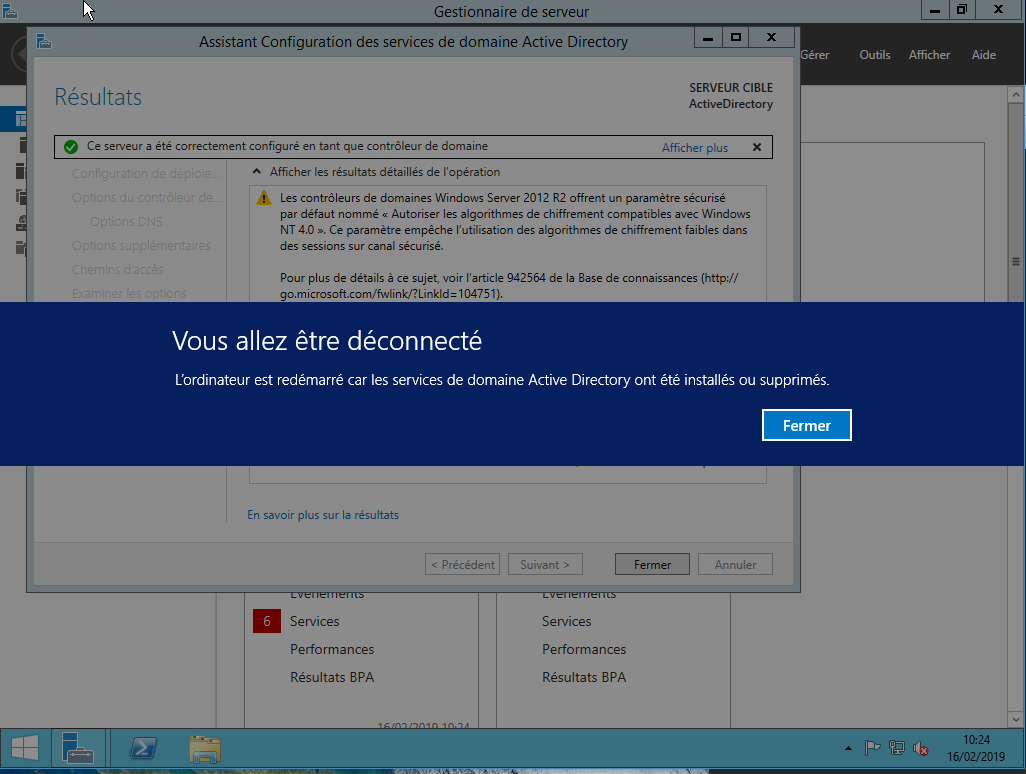Image resolution: width=1026 pixels, height=774 pixels.
Task: Restore down the Gestionnaire de serveur window
Action: 961,10
